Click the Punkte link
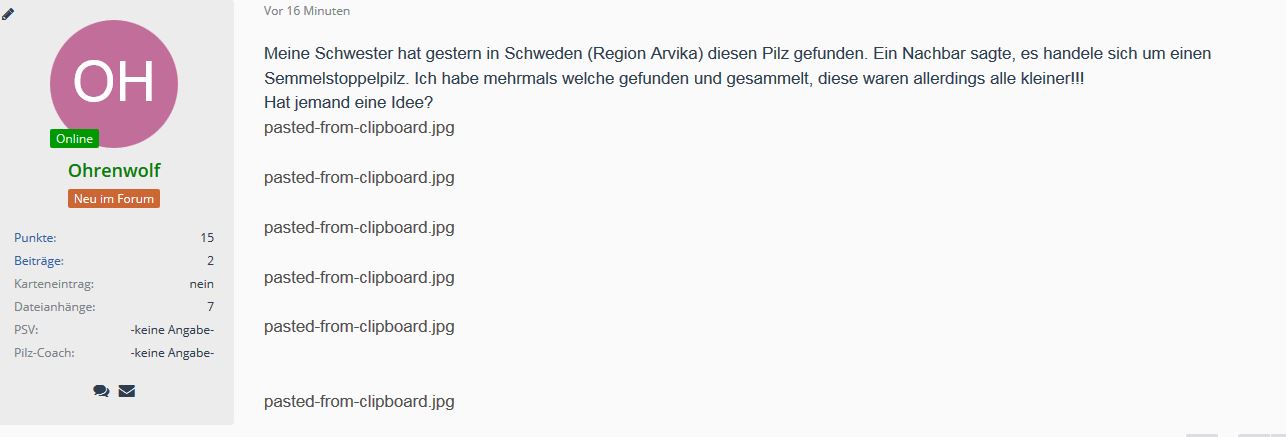This screenshot has height=437, width=1286. click(x=35, y=238)
